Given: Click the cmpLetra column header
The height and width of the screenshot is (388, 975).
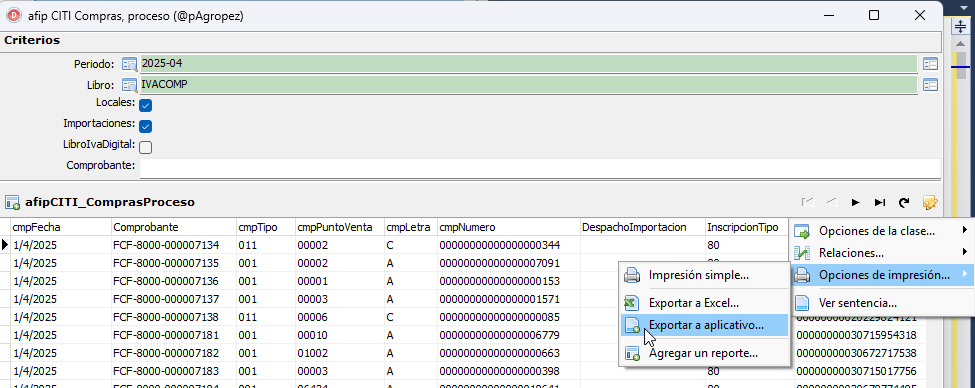Looking at the screenshot, I should click(x=410, y=227).
